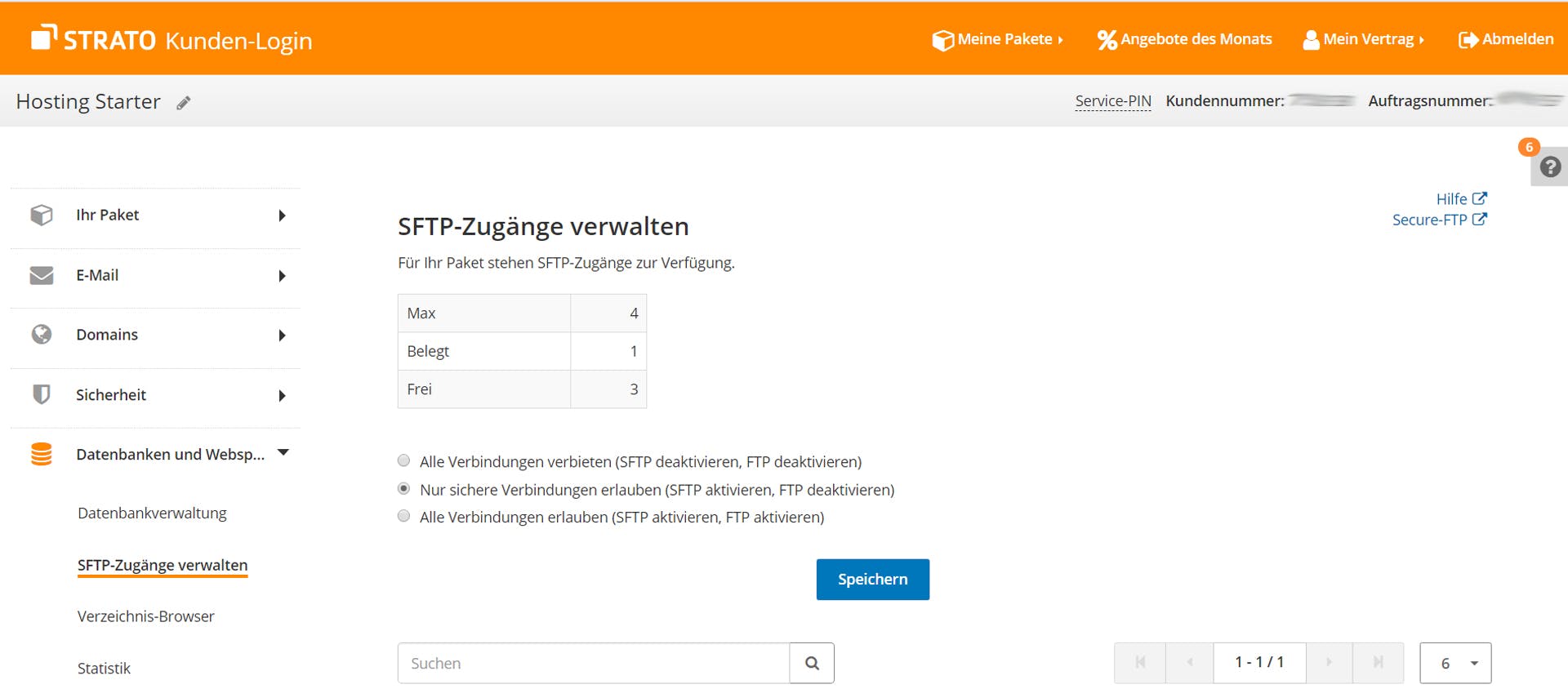This screenshot has width=1568, height=689.
Task: Click external link icon beside Secure-FTP
Action: 1480,220
